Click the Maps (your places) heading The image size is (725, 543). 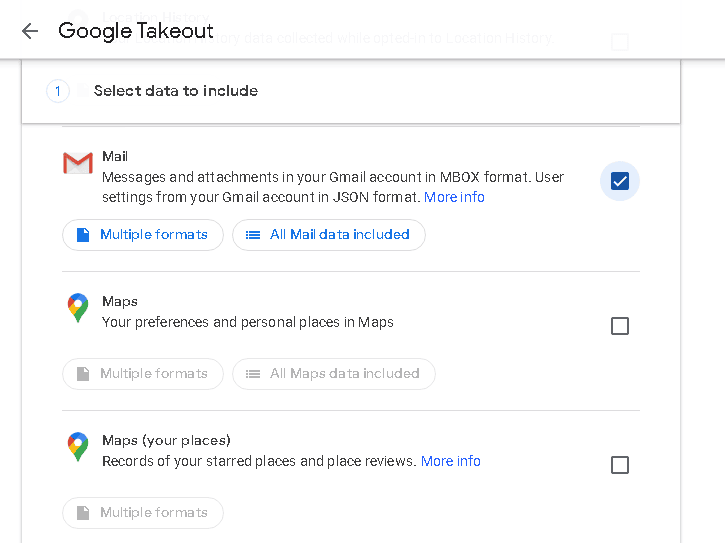tap(166, 440)
